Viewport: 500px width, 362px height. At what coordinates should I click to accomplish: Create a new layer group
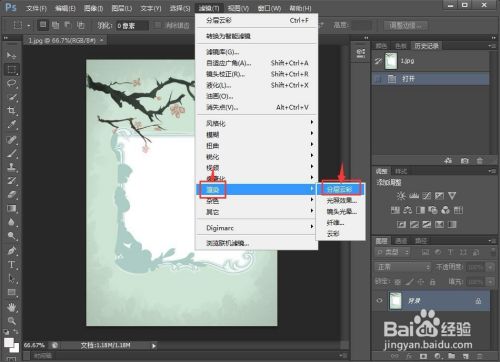(x=451, y=356)
